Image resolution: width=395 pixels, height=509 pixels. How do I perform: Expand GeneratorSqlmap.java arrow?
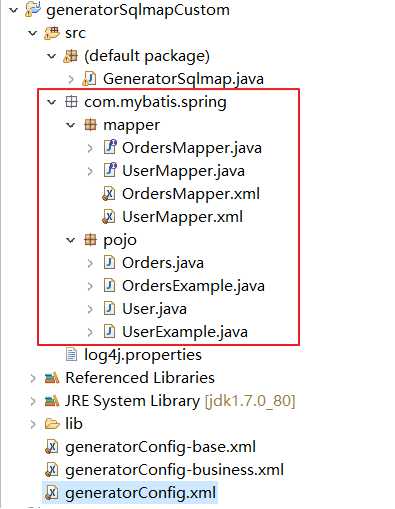(71, 79)
